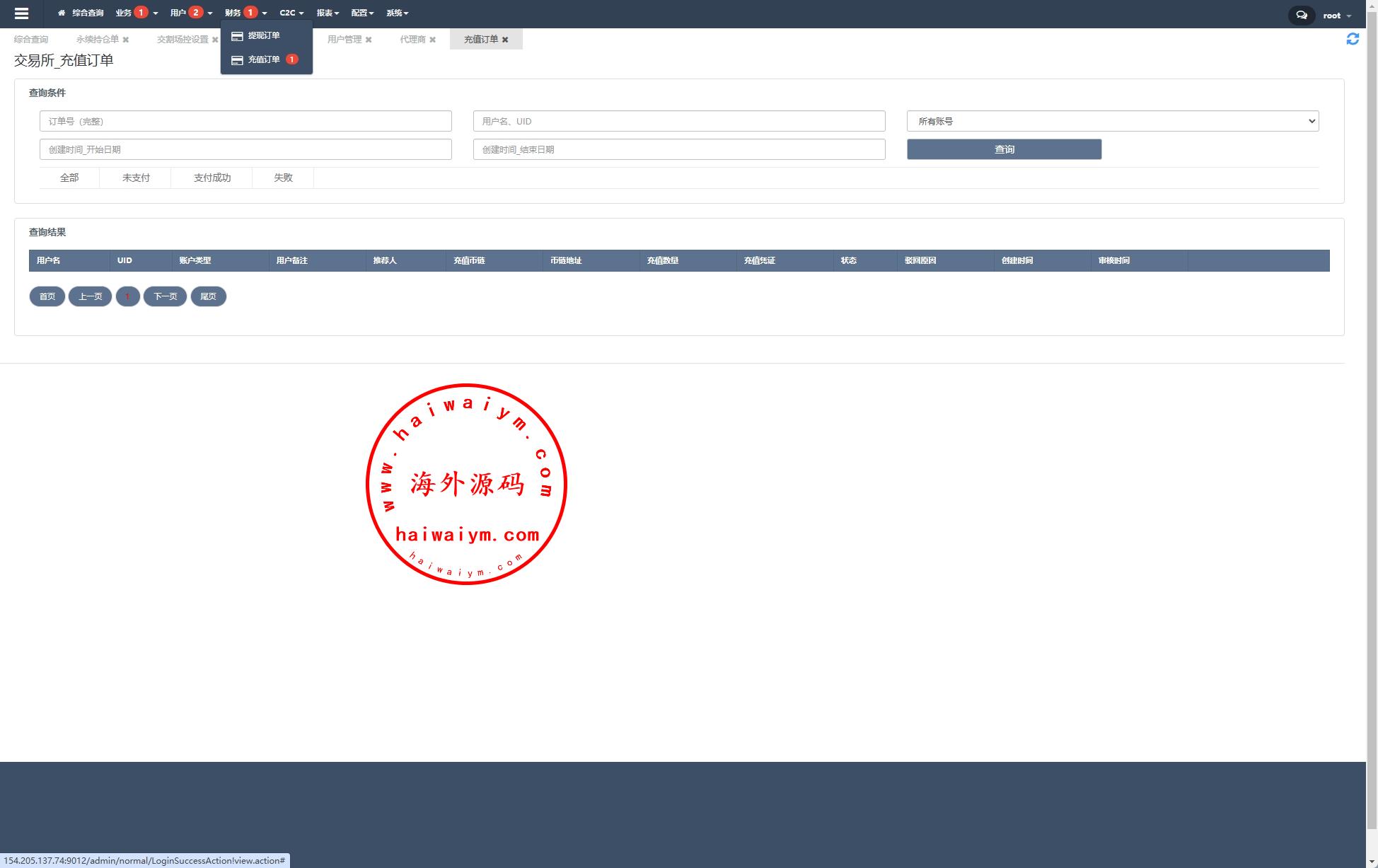Close the 永续持仓单 tab
The width and height of the screenshot is (1378, 868).
pyautogui.click(x=126, y=40)
